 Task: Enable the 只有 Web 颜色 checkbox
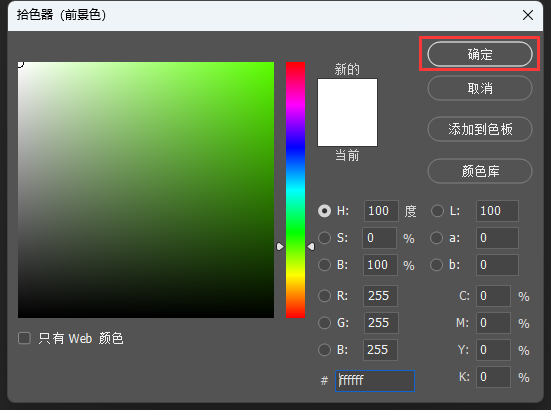(x=24, y=338)
